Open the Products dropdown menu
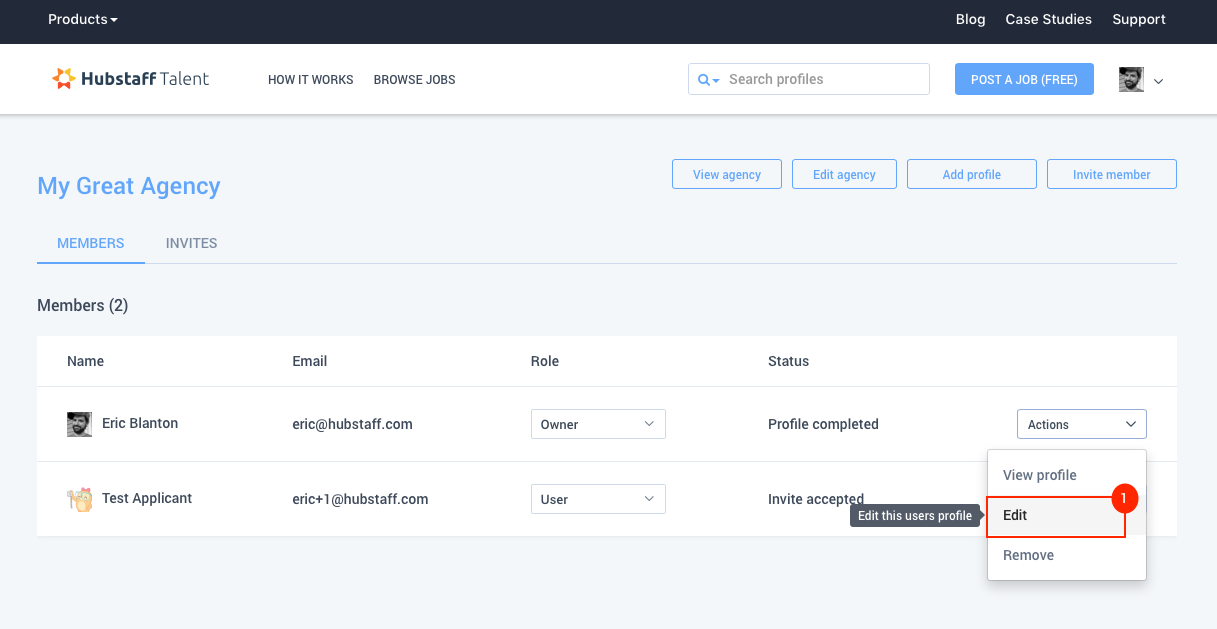This screenshot has width=1217, height=629. [83, 19]
